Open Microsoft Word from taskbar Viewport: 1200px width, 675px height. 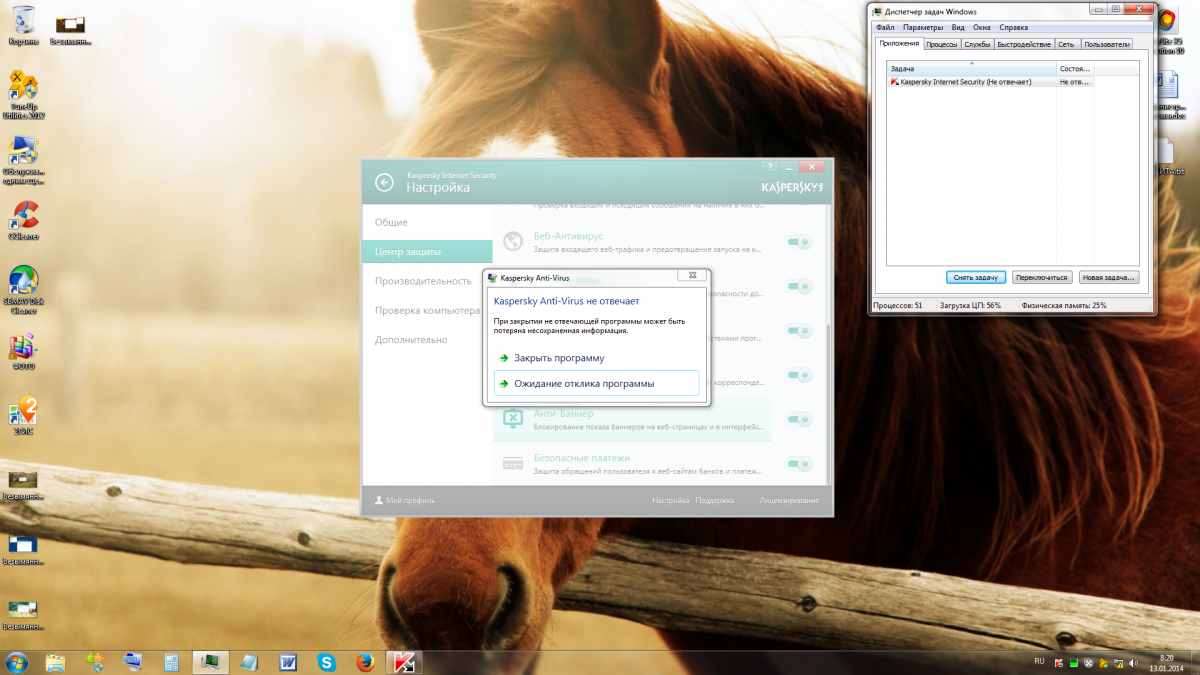[x=288, y=662]
